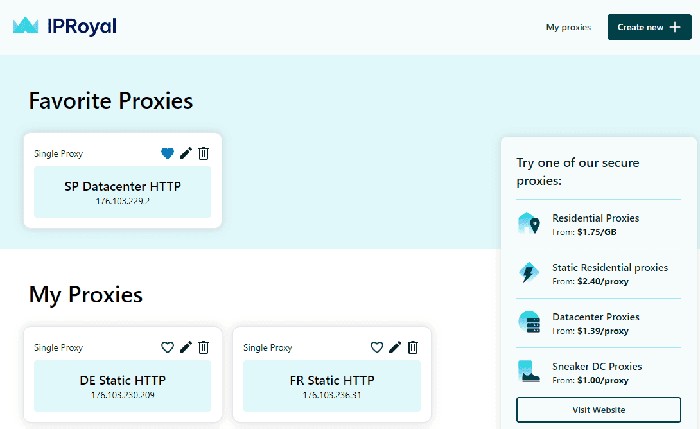Edit the DE Static HTTP proxy
Viewport: 700px width, 429px height.
(185, 348)
